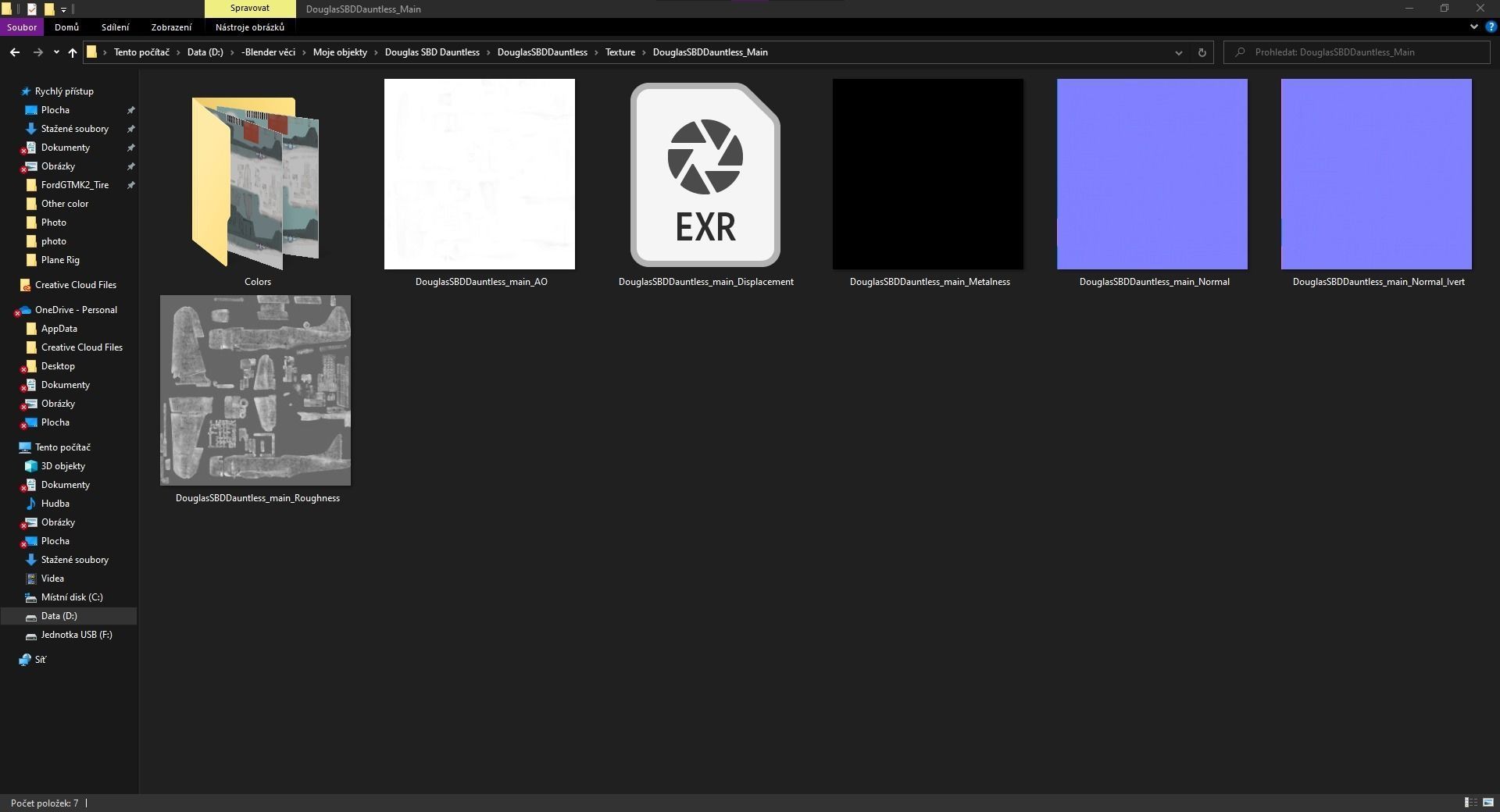1500x812 pixels.
Task: Go up one folder level with the Up arrow
Action: (73, 52)
